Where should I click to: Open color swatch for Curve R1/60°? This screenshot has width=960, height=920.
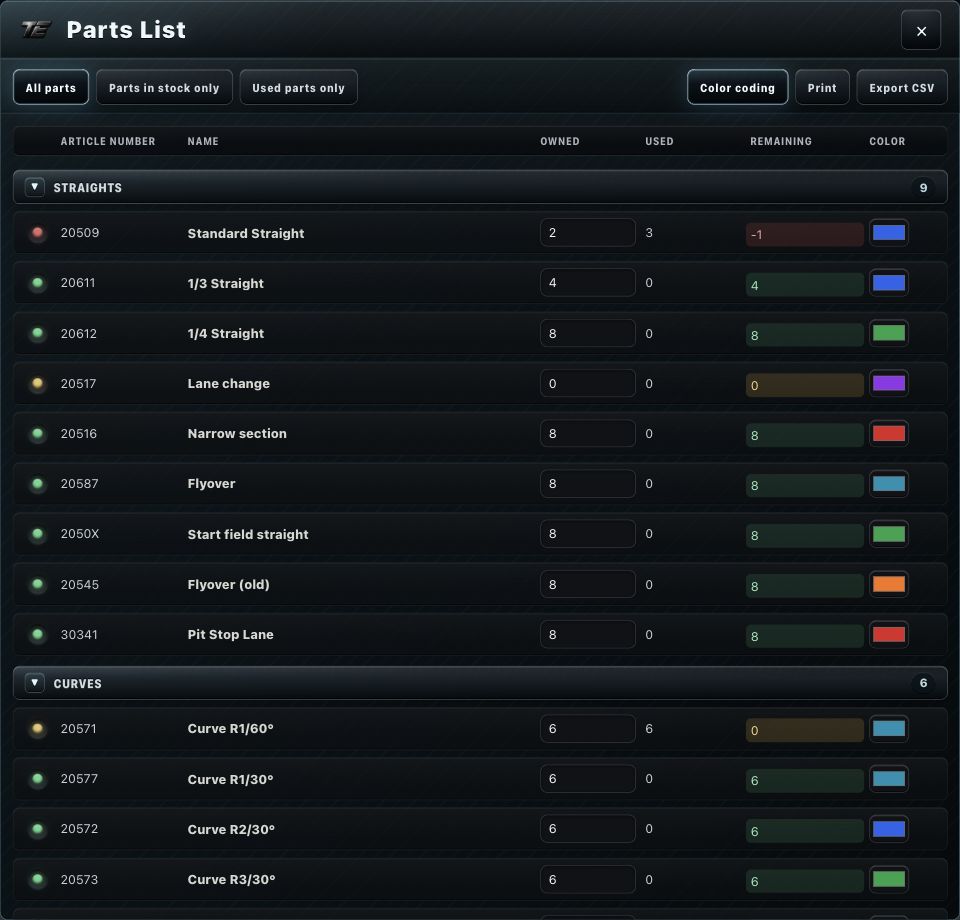(x=888, y=728)
